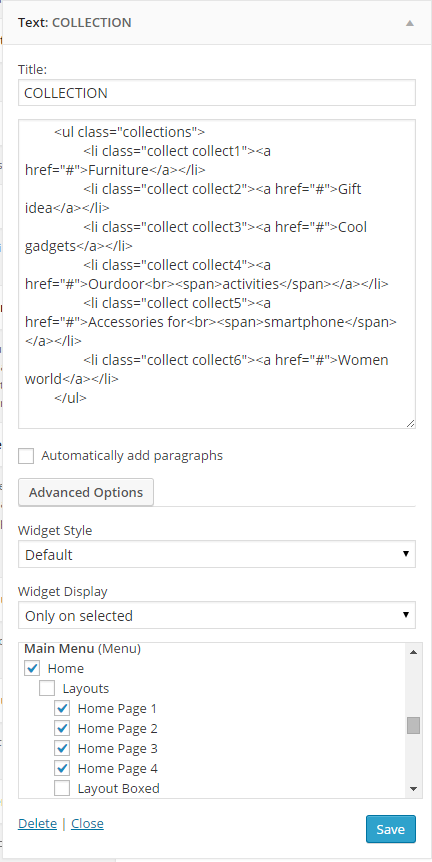This screenshot has height=862, width=432.
Task: Click the Widget Display label
Action: (x=63, y=592)
